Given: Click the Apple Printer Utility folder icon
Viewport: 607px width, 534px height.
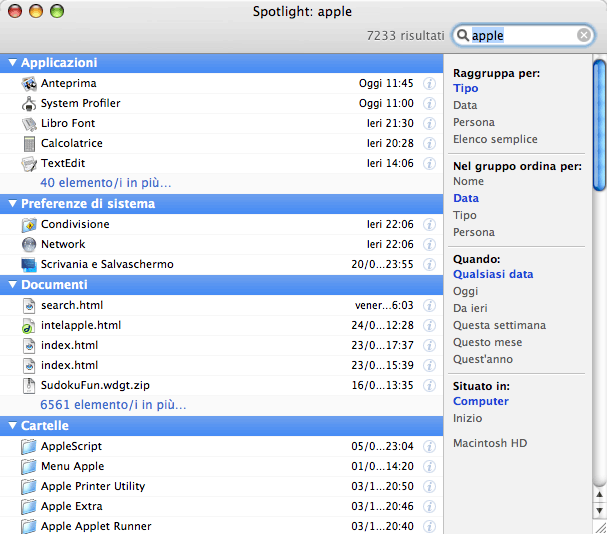Looking at the screenshot, I should pyautogui.click(x=29, y=487).
